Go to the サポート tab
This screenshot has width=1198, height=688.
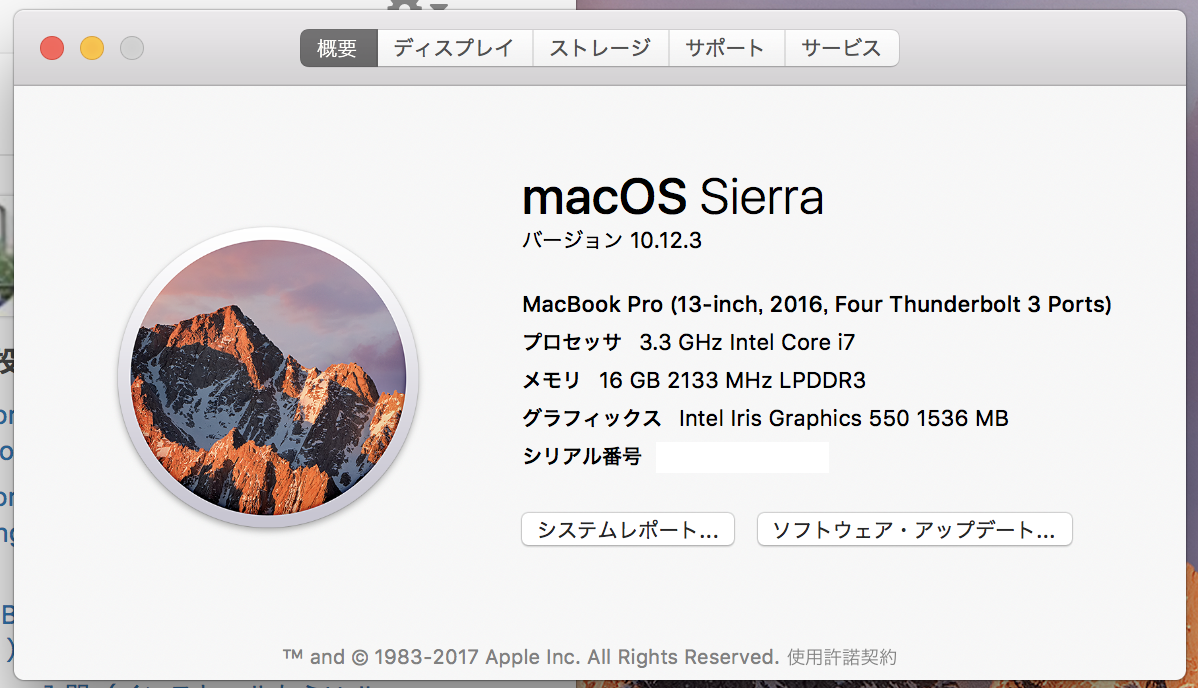(x=727, y=48)
